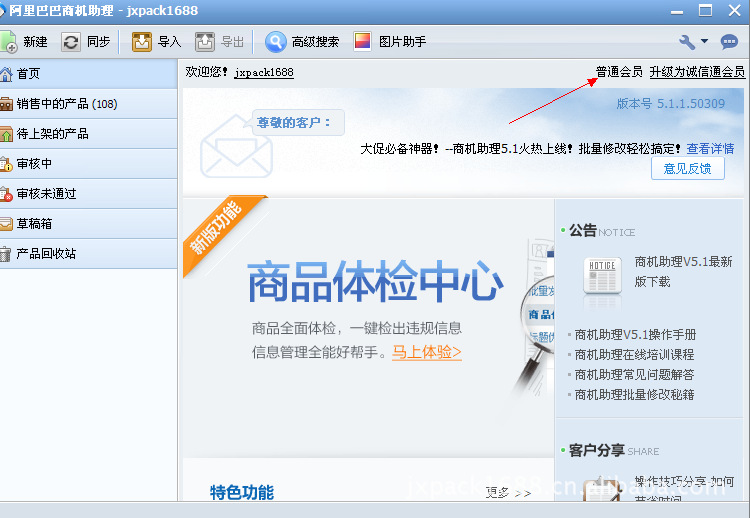Click 升级为诚信通会员 upgrade link

(697, 72)
